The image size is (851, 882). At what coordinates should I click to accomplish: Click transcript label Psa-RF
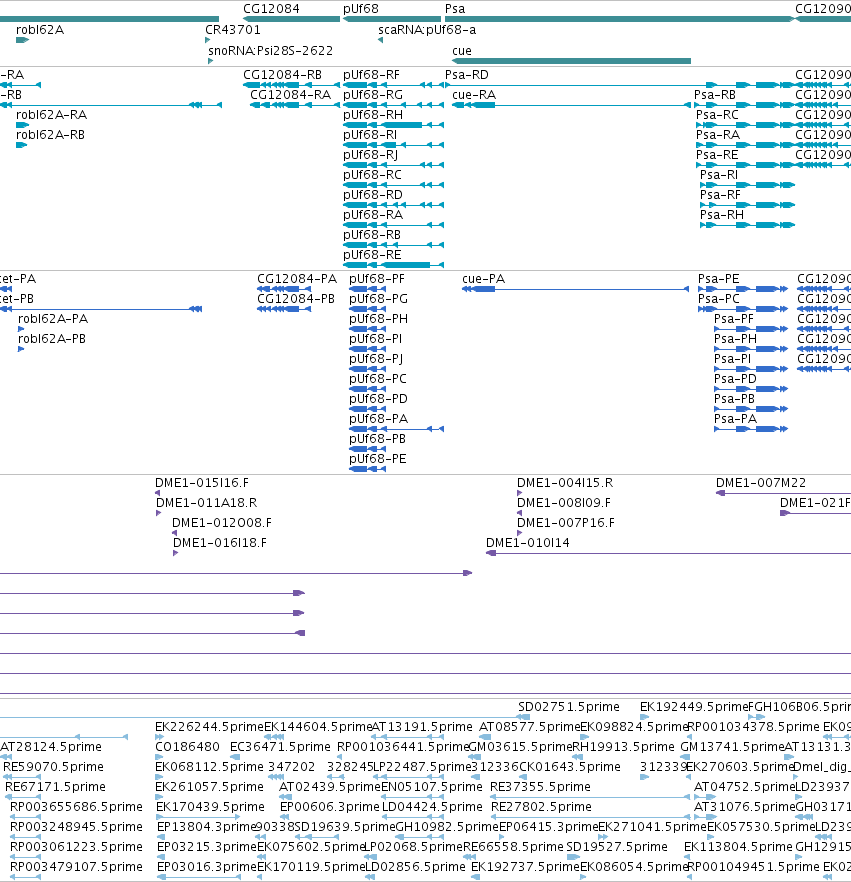click(x=720, y=195)
